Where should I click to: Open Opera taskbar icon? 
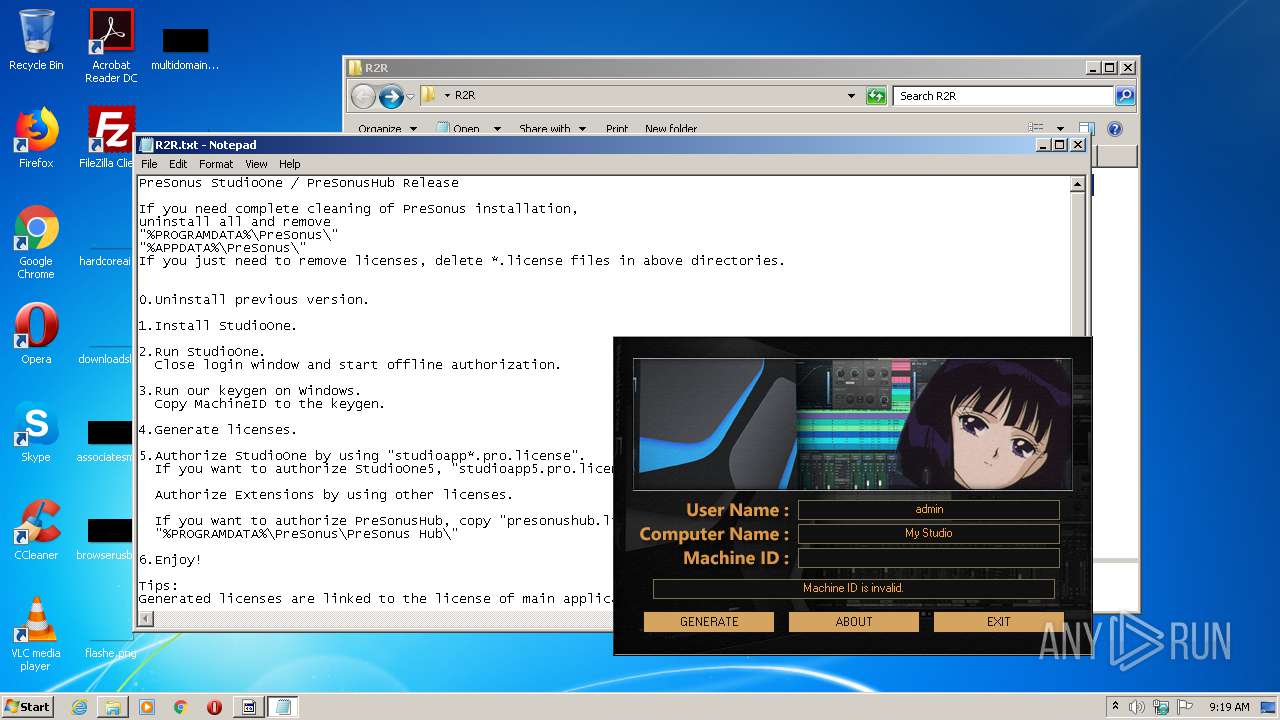[214, 707]
